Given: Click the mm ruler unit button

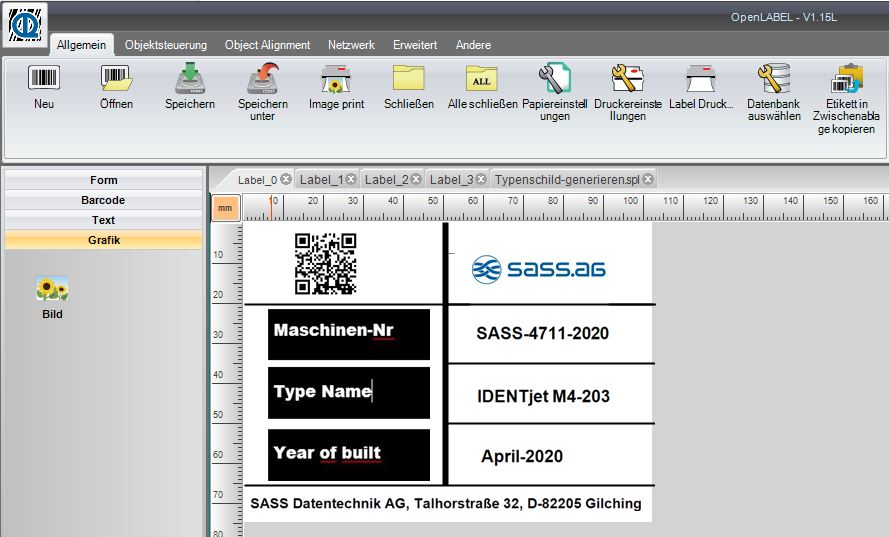Looking at the screenshot, I should 226,208.
